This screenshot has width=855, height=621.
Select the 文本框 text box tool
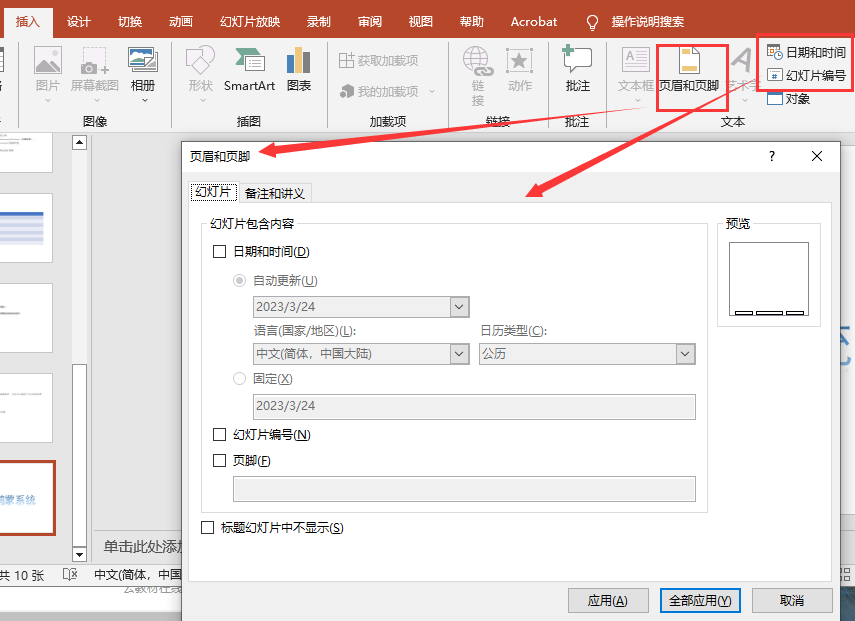pos(635,70)
